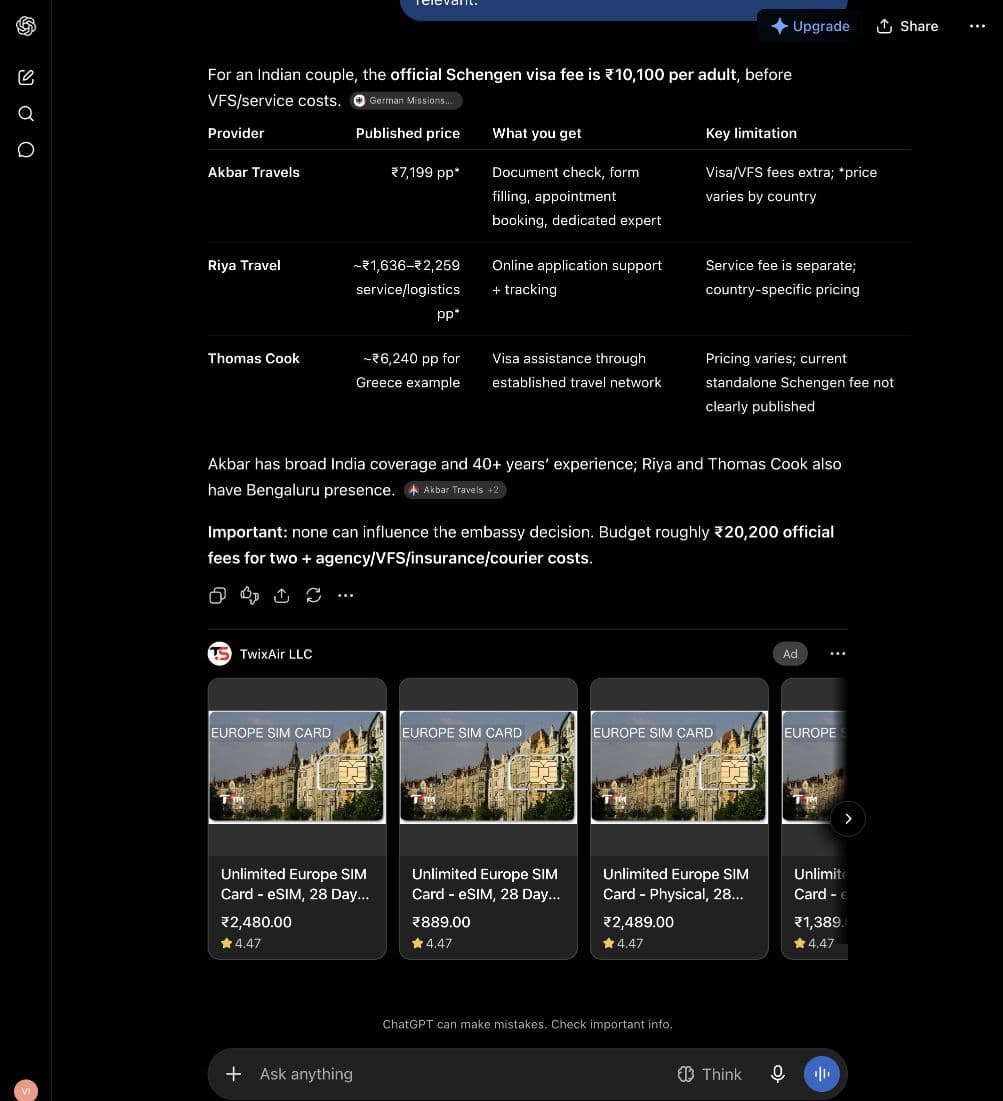Select the ₹7,199 pp* price cell
Screen dimensions: 1003x1101
[426, 172]
